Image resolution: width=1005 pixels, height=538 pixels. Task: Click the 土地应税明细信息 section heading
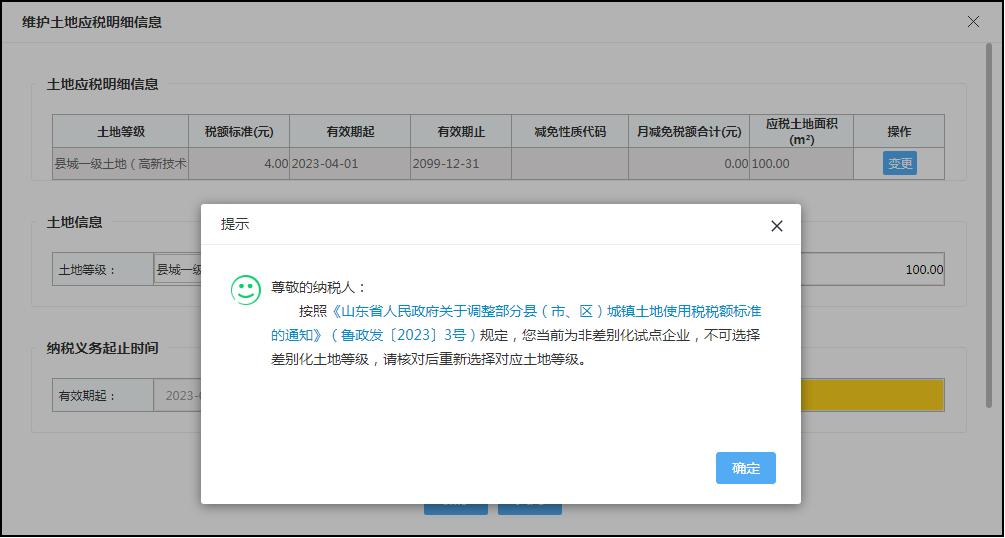tap(103, 85)
